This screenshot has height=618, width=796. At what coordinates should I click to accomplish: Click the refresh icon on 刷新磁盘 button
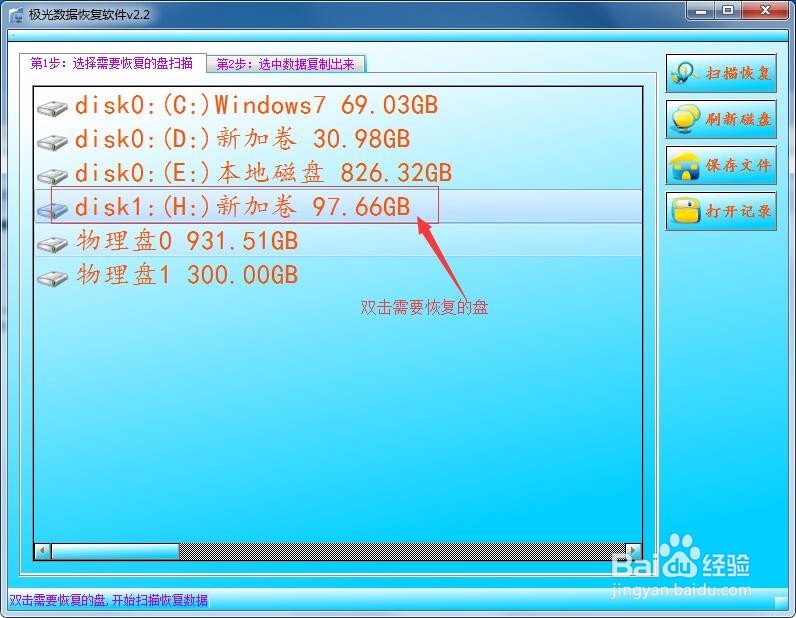[685, 119]
